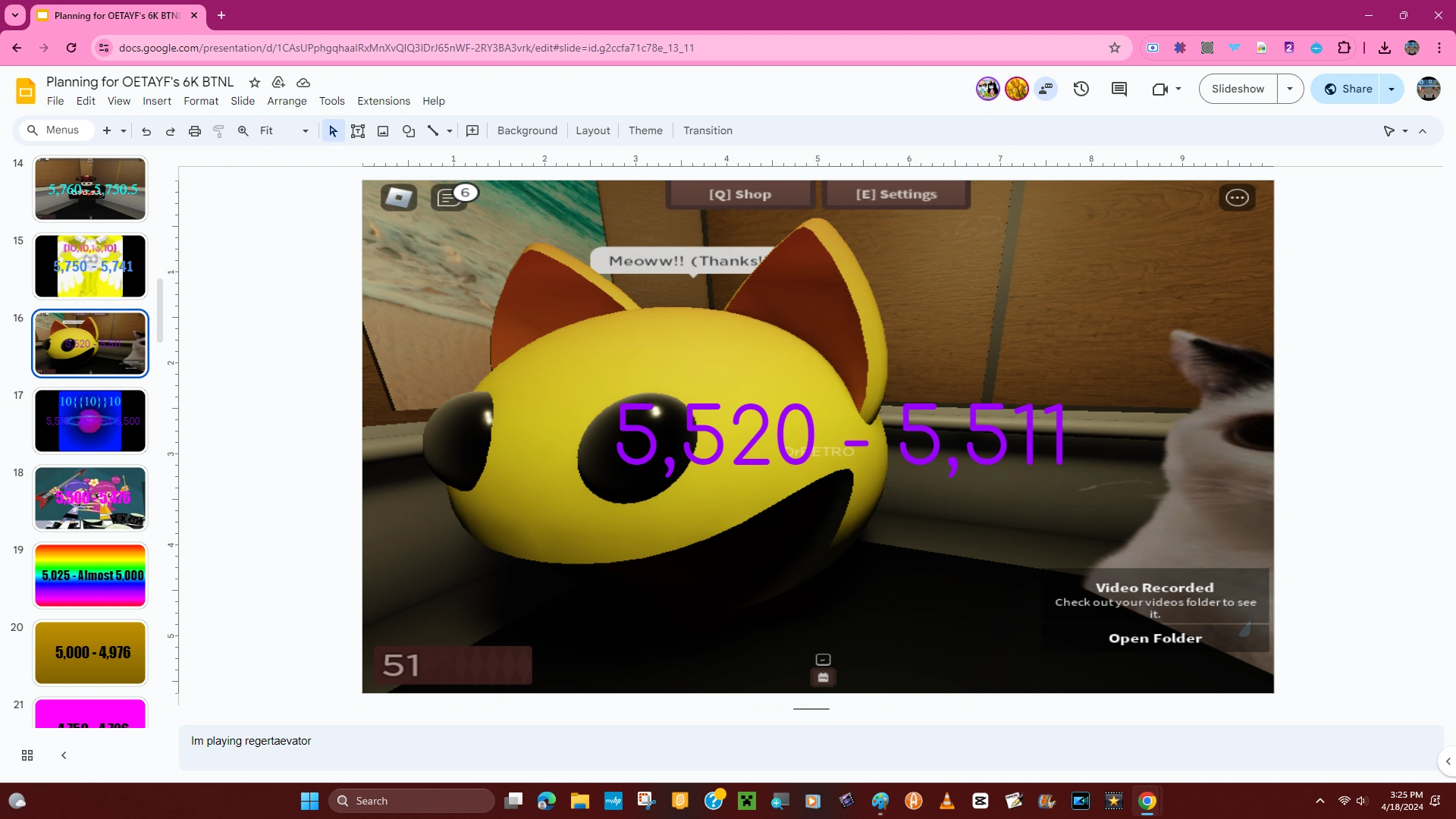The width and height of the screenshot is (1456, 819).
Task: Click the undo icon in toolbar
Action: click(146, 131)
